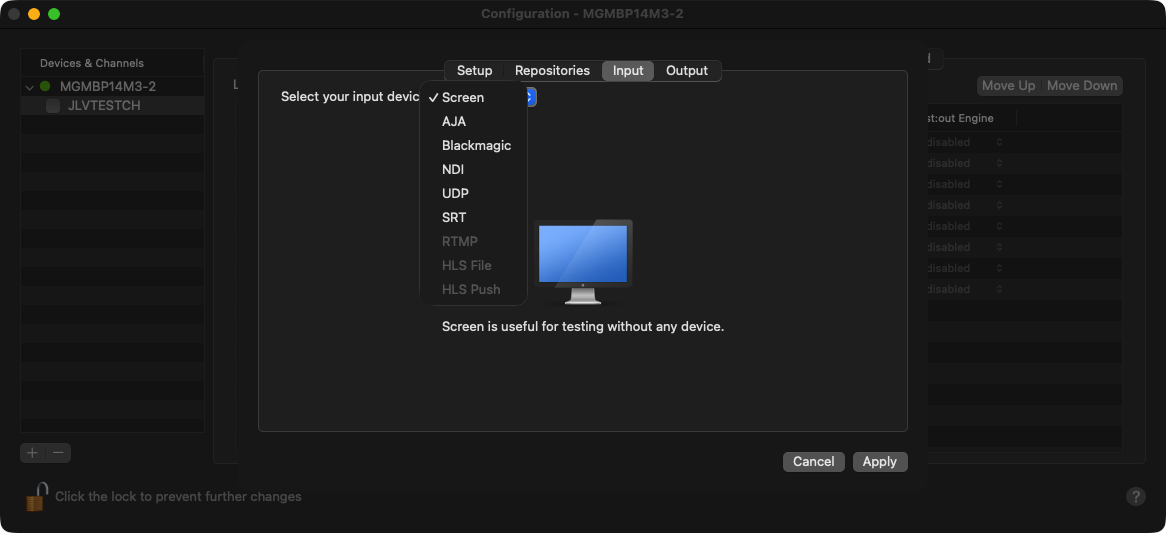1166x533 pixels.
Task: Choose Blackmagic as input device
Action: [476, 145]
